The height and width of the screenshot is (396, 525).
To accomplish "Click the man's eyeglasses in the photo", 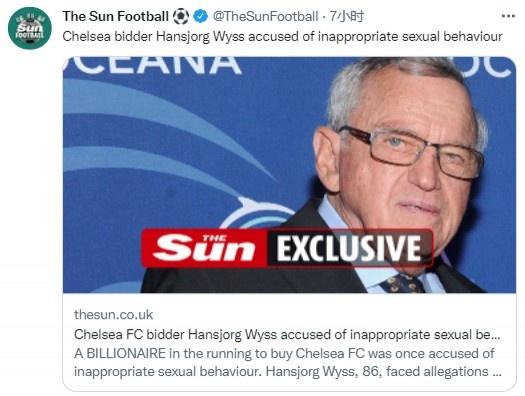I will click(412, 151).
